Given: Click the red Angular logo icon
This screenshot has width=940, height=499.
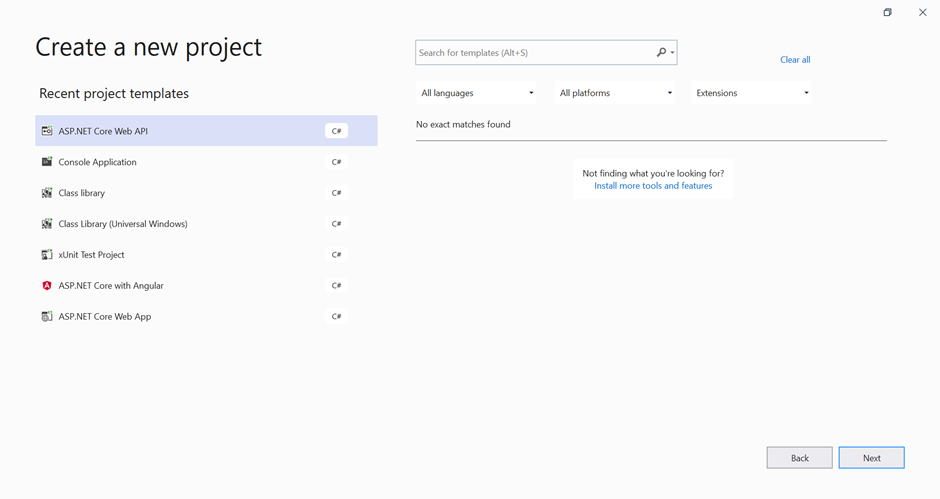Looking at the screenshot, I should tap(47, 285).
